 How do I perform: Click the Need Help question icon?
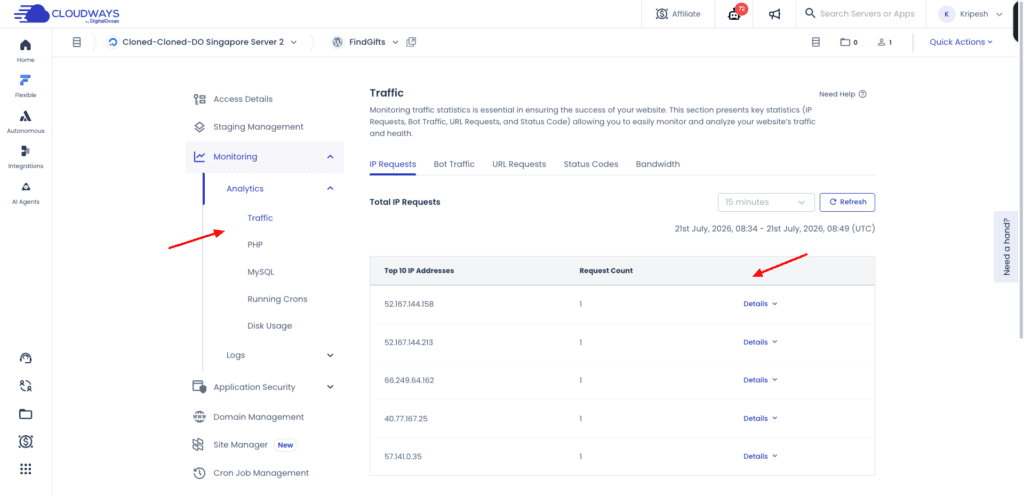863,94
